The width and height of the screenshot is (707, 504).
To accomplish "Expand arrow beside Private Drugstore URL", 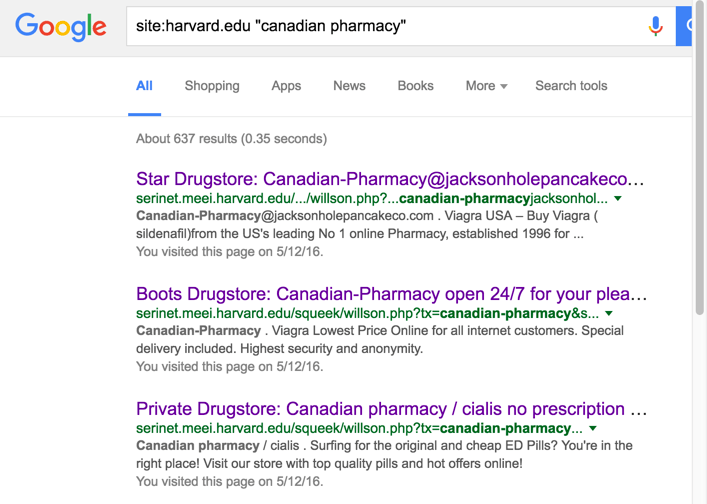I will tap(593, 428).
